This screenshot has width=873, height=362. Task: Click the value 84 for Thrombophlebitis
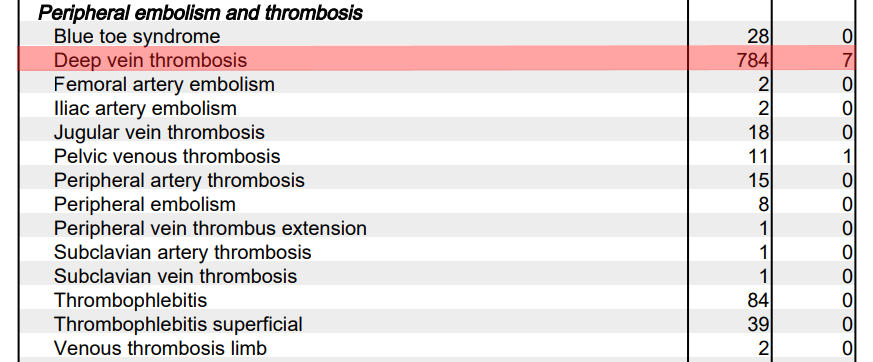click(758, 301)
